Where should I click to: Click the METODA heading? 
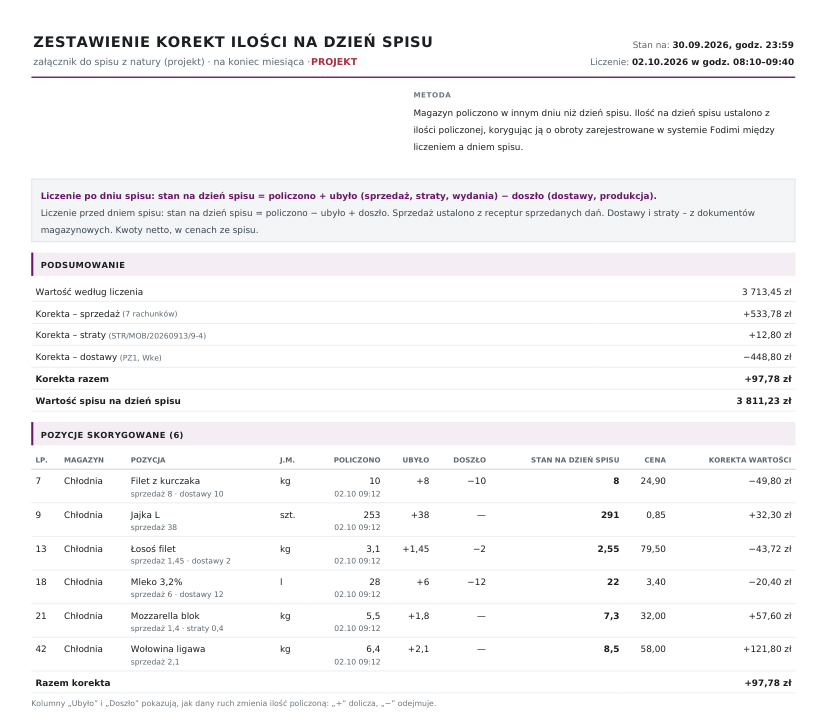432,95
